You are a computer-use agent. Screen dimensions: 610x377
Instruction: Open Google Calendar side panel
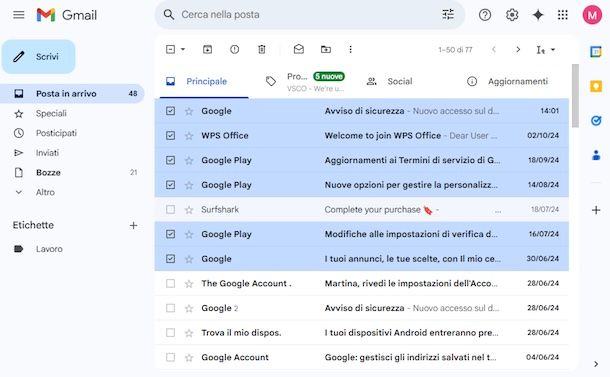(x=596, y=51)
